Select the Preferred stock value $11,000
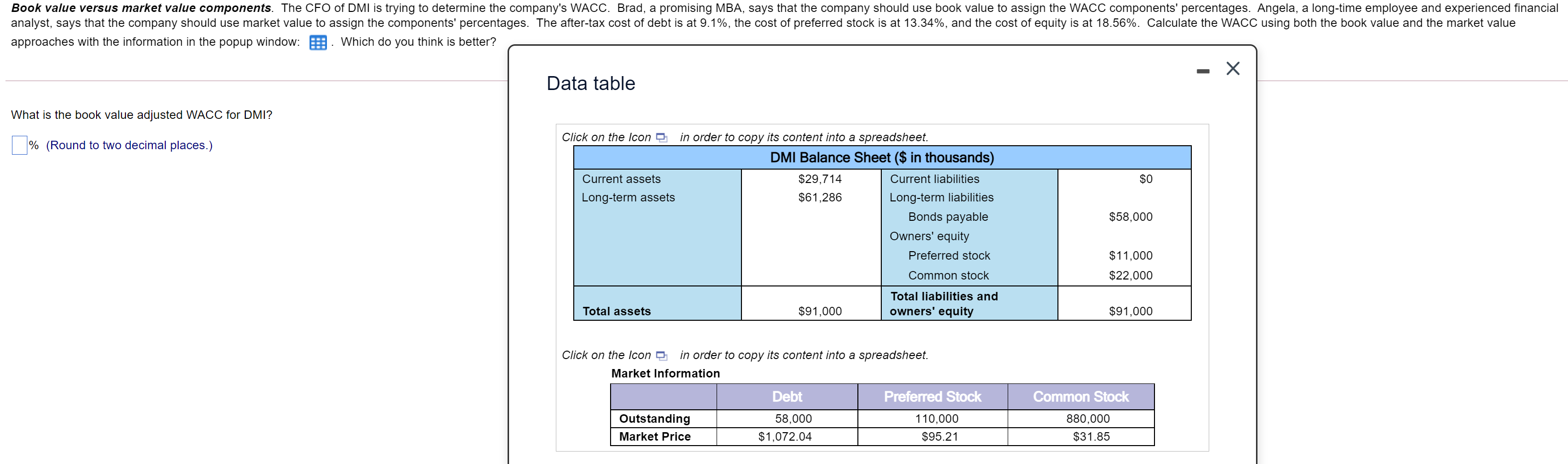The width and height of the screenshot is (1568, 464). point(1131,256)
